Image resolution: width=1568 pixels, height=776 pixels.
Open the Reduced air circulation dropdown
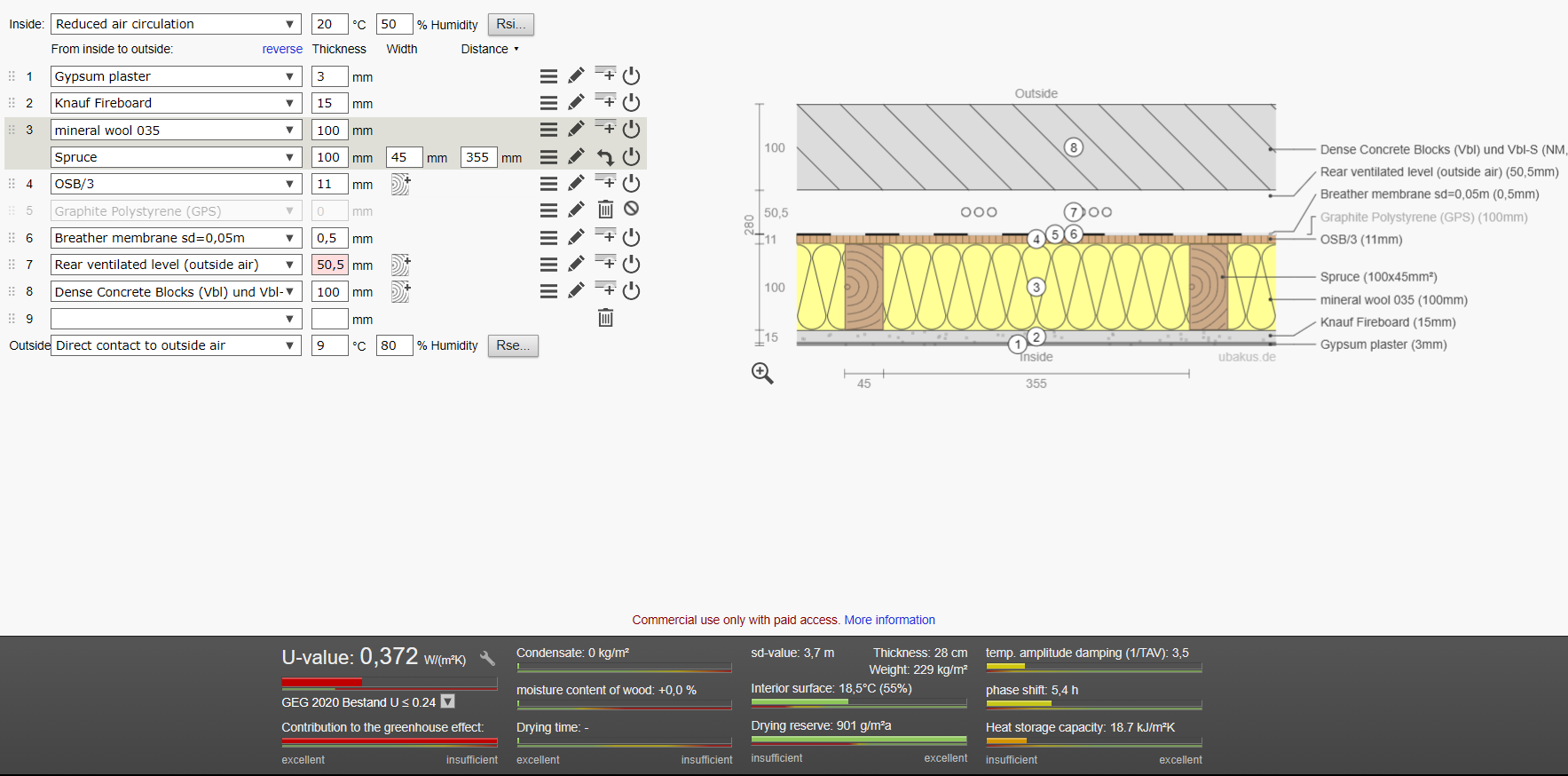[x=176, y=24]
